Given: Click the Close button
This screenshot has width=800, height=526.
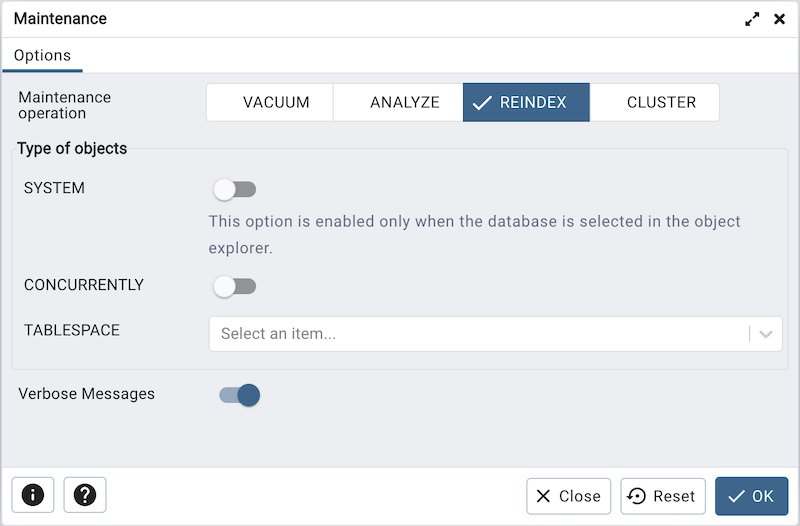Looking at the screenshot, I should point(568,496).
